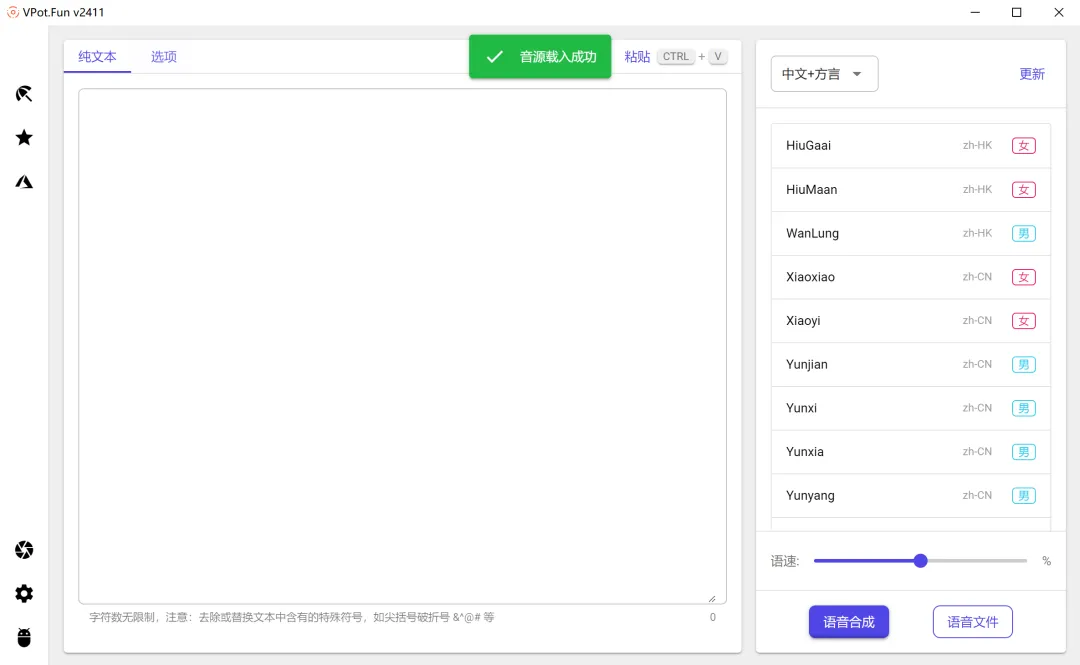Click the green checkmark in the success toast

pos(494,57)
